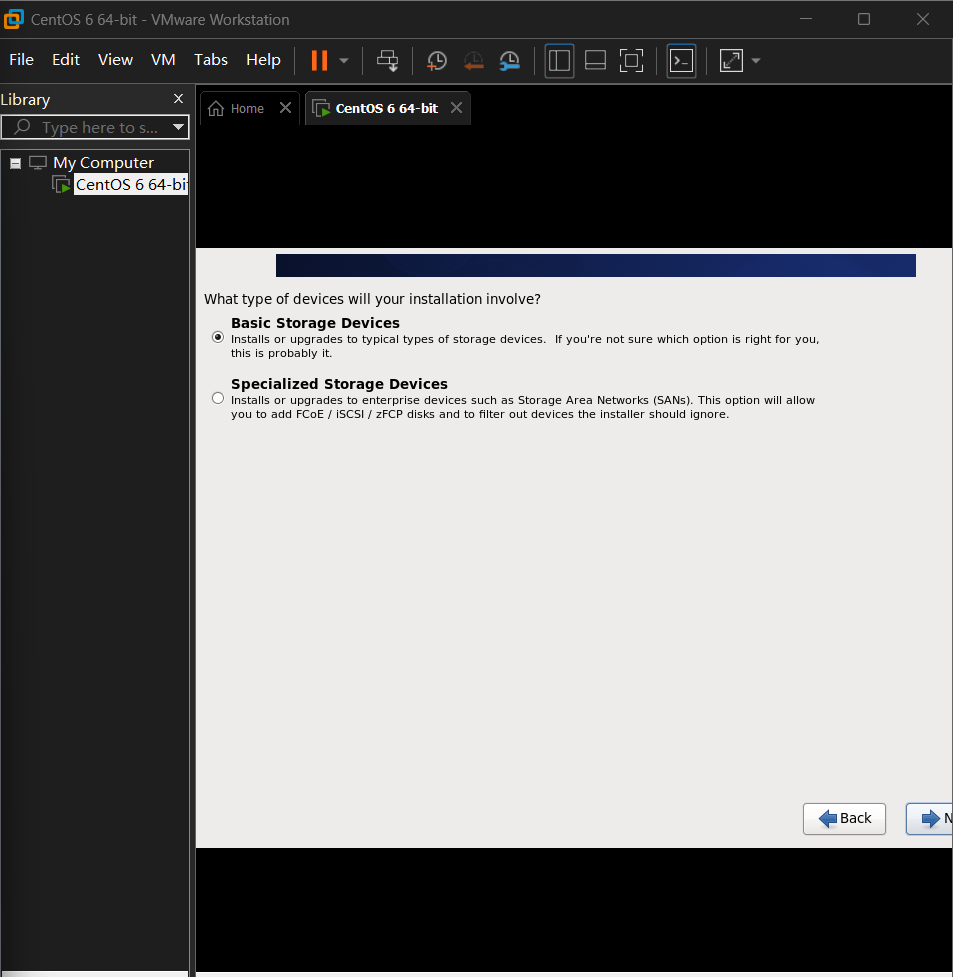This screenshot has width=953, height=977.
Task: Enter full screen mode
Action: 631,60
